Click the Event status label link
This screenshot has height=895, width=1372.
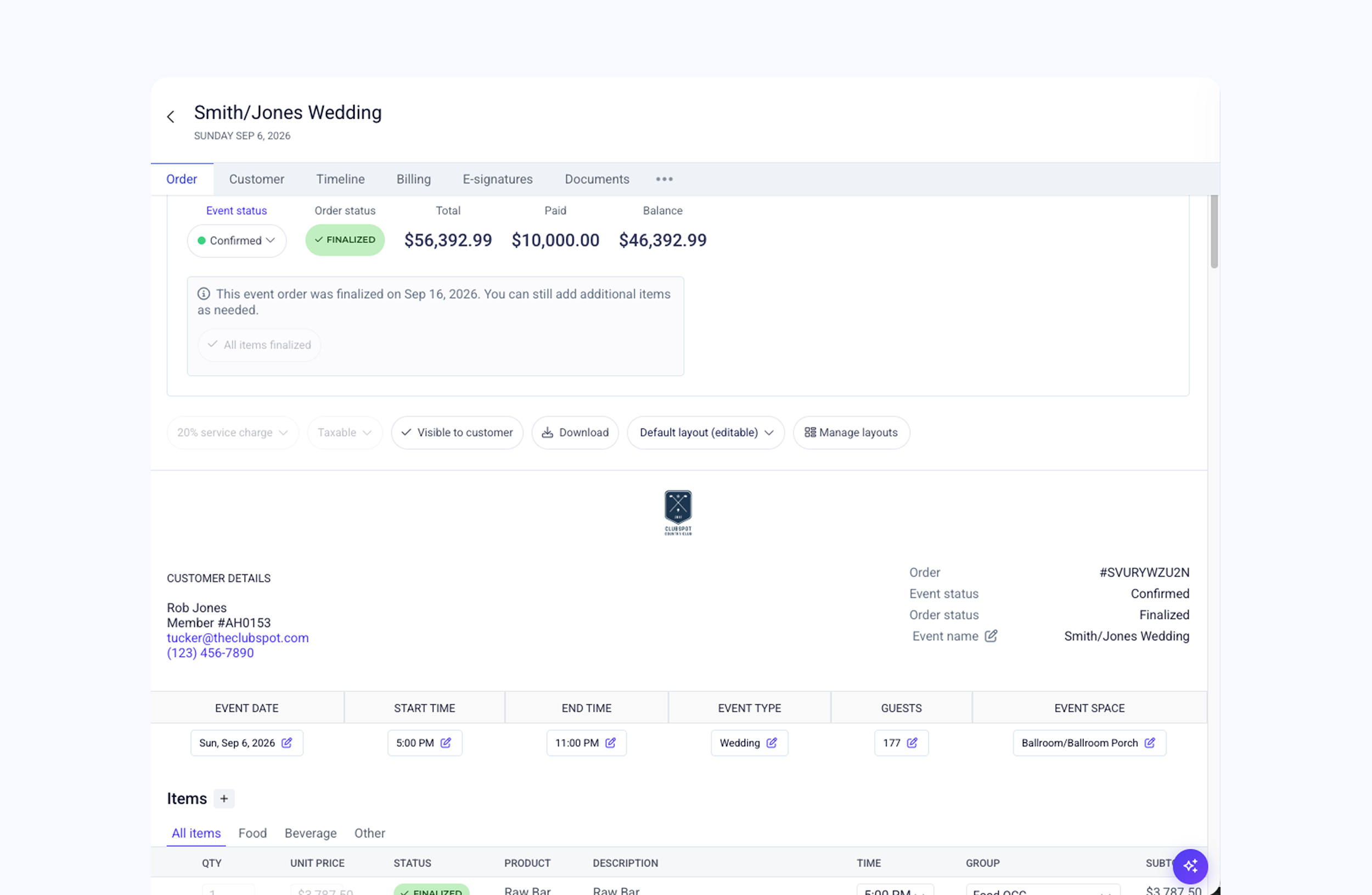click(237, 210)
